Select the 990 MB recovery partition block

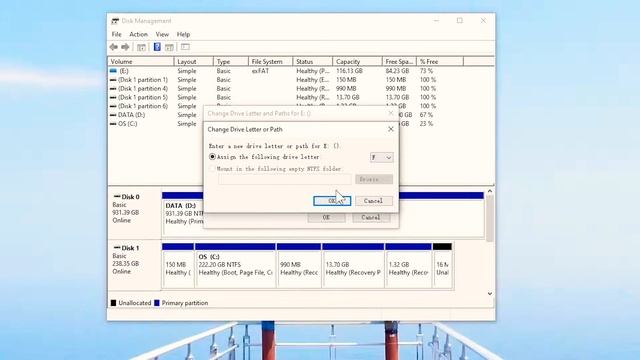click(x=299, y=265)
